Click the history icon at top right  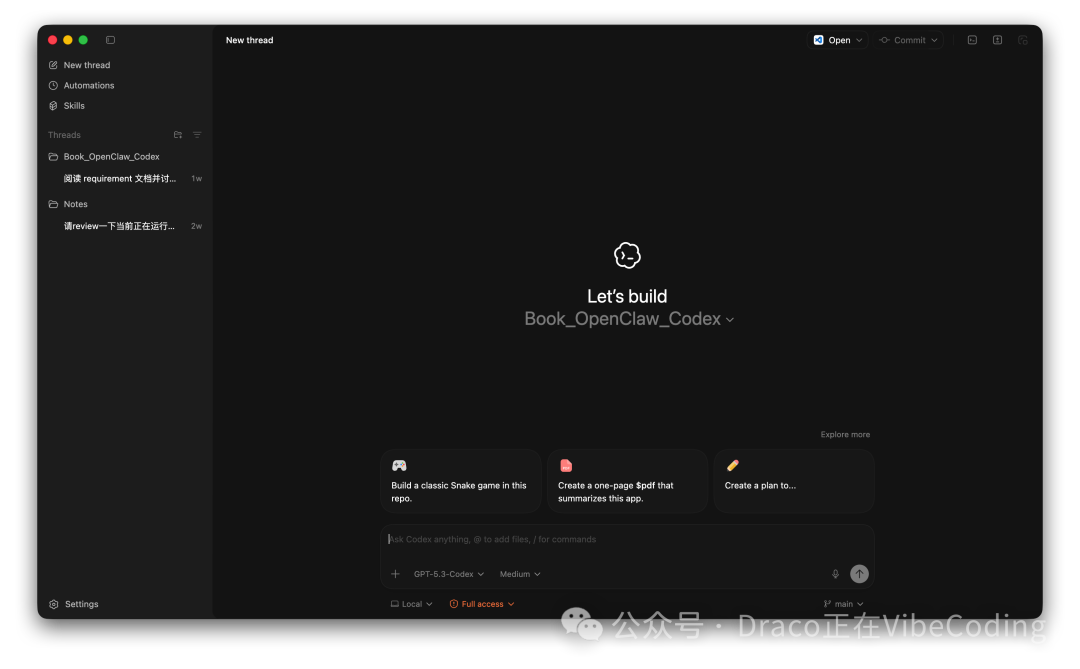[x=1022, y=39]
